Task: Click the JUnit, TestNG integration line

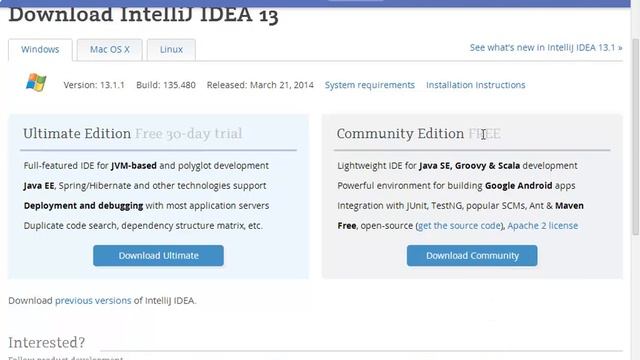Action: click(x=460, y=206)
